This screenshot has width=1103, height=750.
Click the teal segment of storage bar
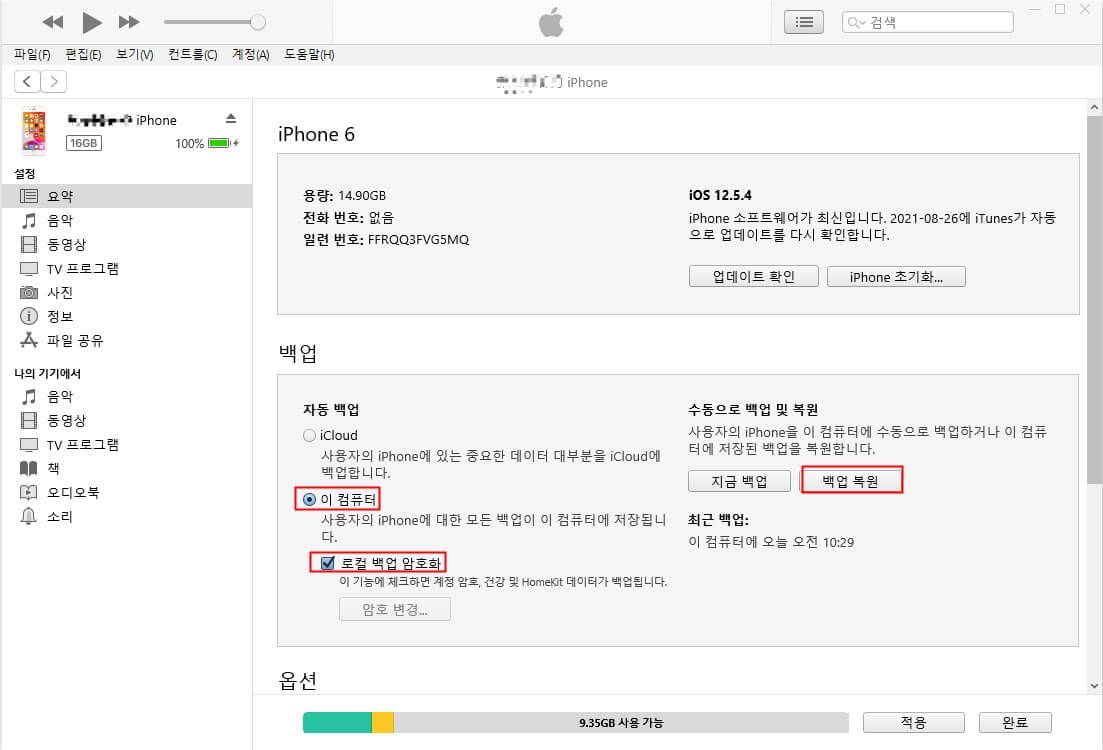pyautogui.click(x=337, y=723)
